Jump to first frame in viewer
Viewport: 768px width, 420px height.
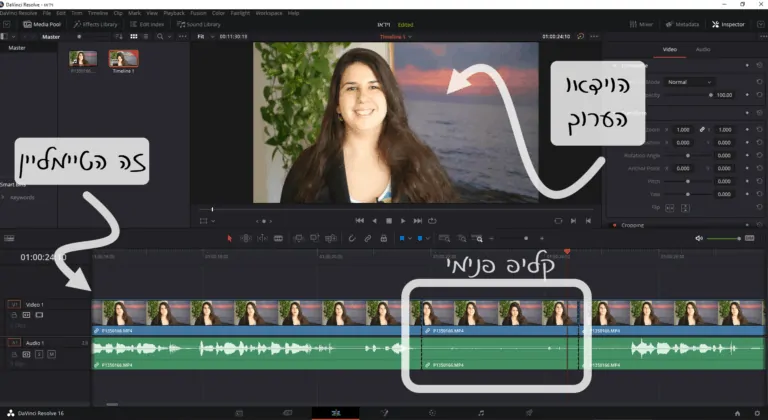click(x=360, y=221)
